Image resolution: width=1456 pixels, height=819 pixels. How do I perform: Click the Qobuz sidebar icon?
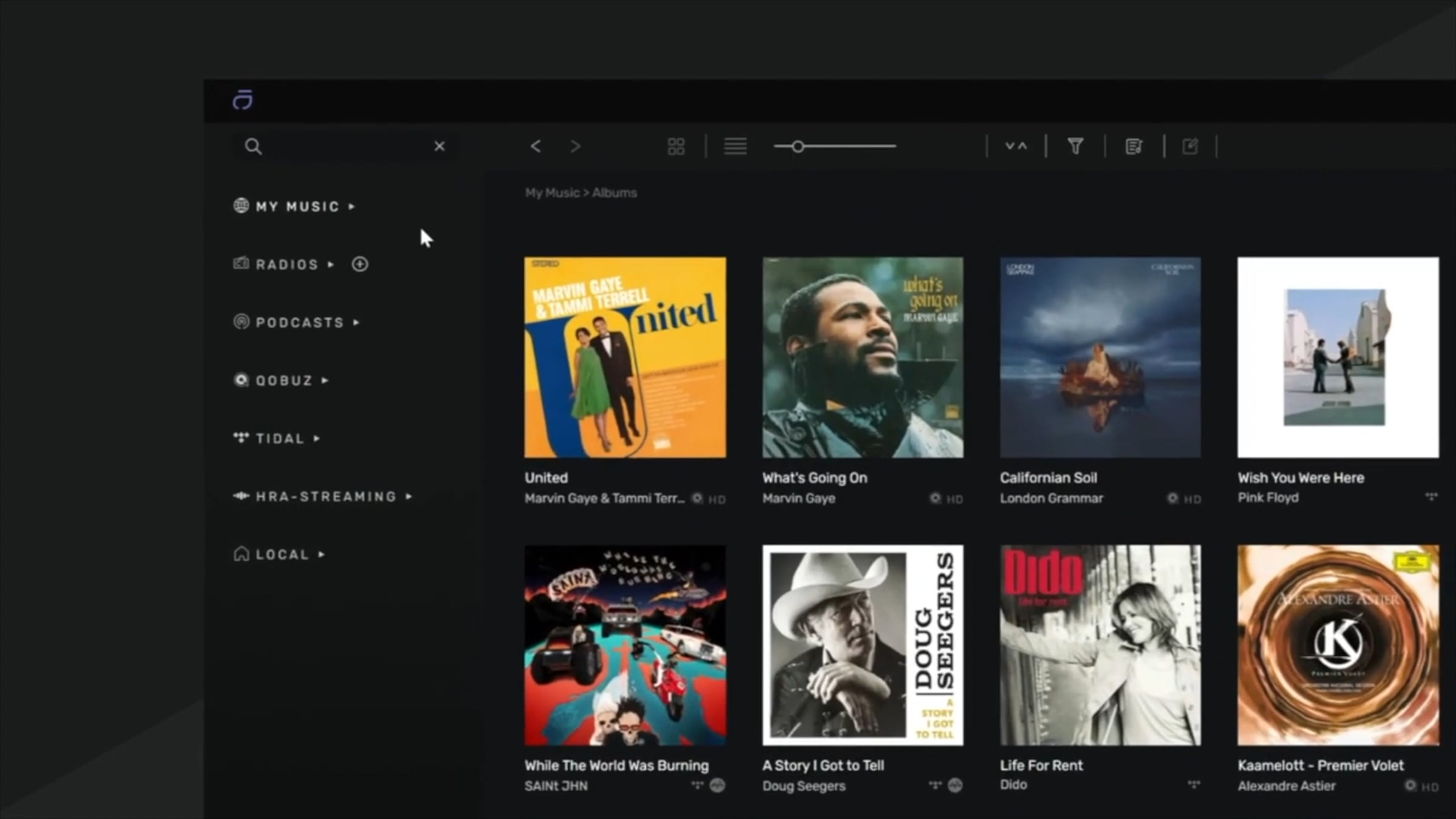[x=241, y=380]
